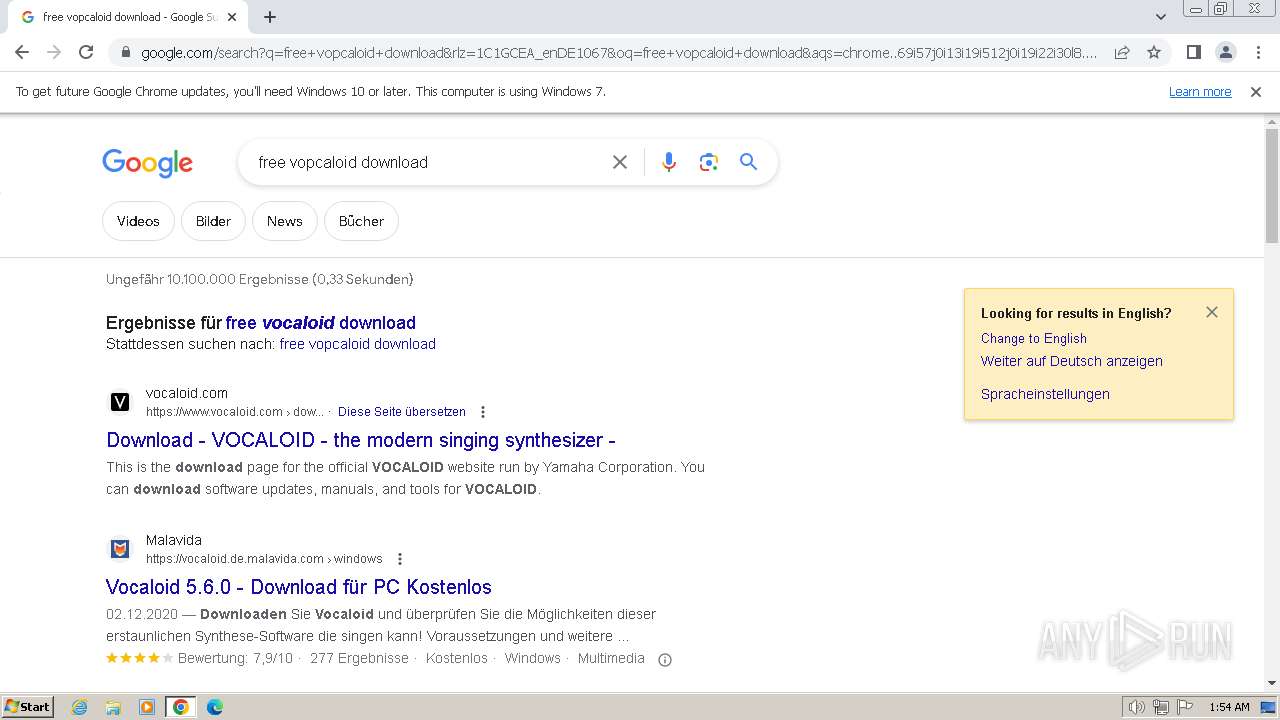The height and width of the screenshot is (720, 1280).
Task: Choose 'Change to English' link
Action: coord(1034,339)
